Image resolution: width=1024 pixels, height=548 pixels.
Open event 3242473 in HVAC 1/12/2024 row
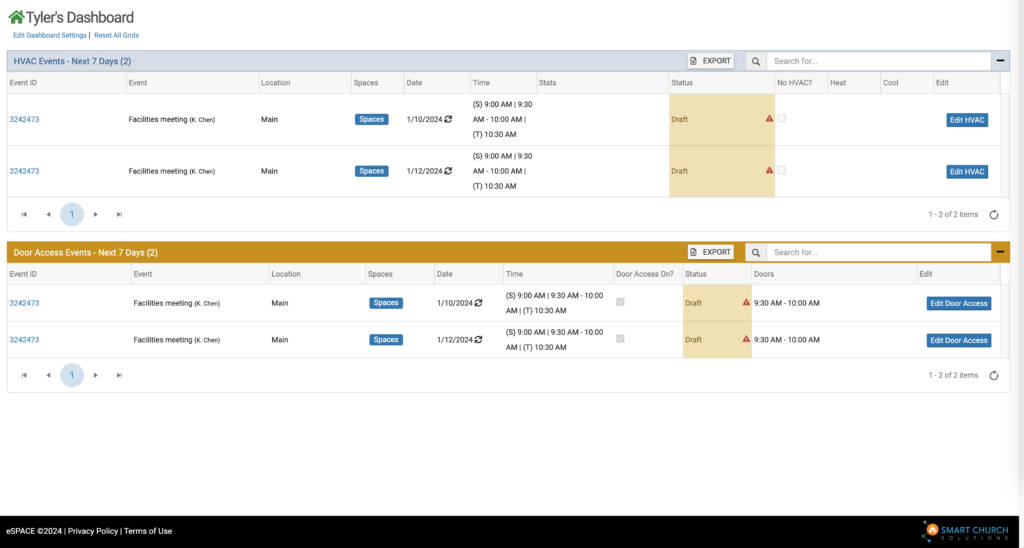click(24, 171)
